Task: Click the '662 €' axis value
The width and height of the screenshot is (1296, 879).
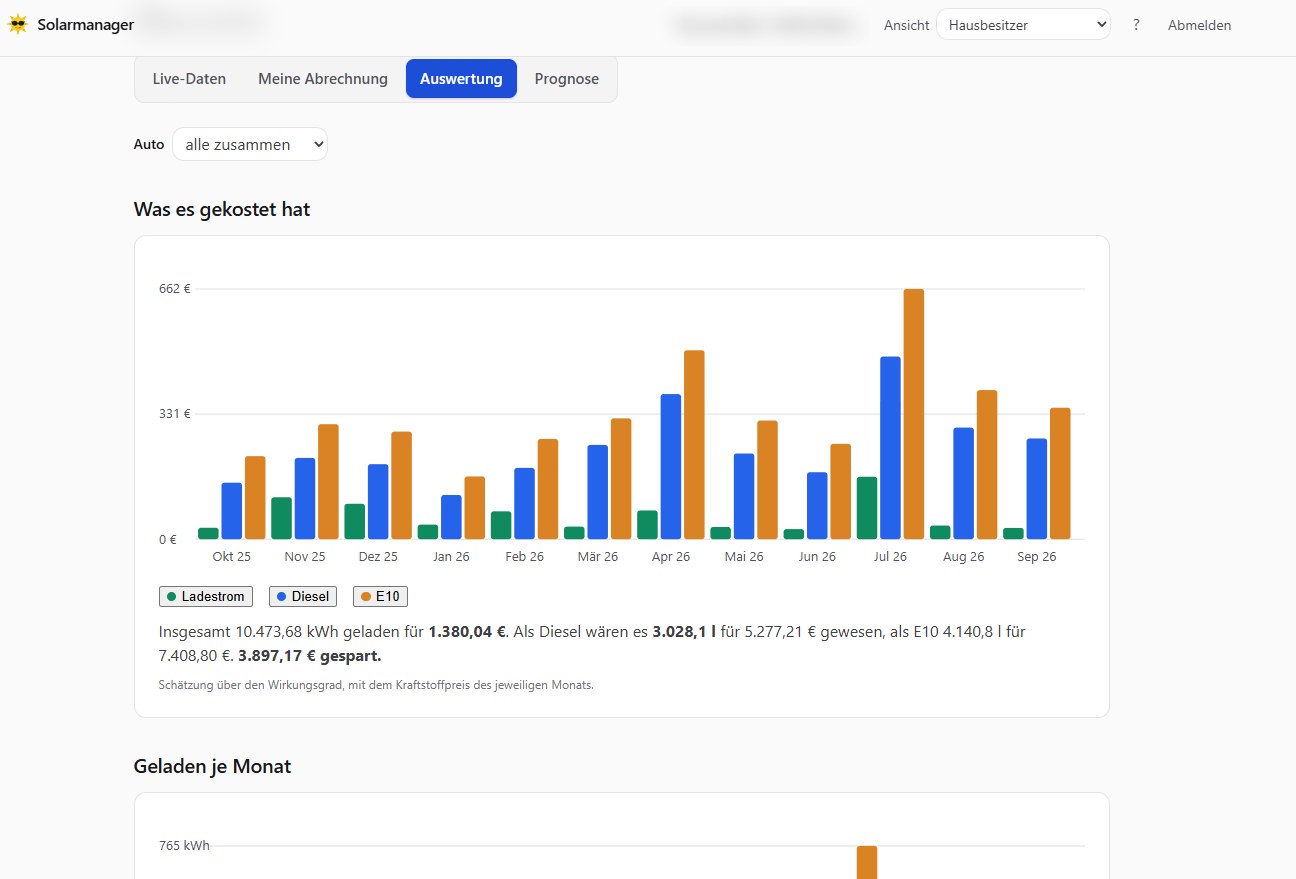Action: (x=174, y=289)
